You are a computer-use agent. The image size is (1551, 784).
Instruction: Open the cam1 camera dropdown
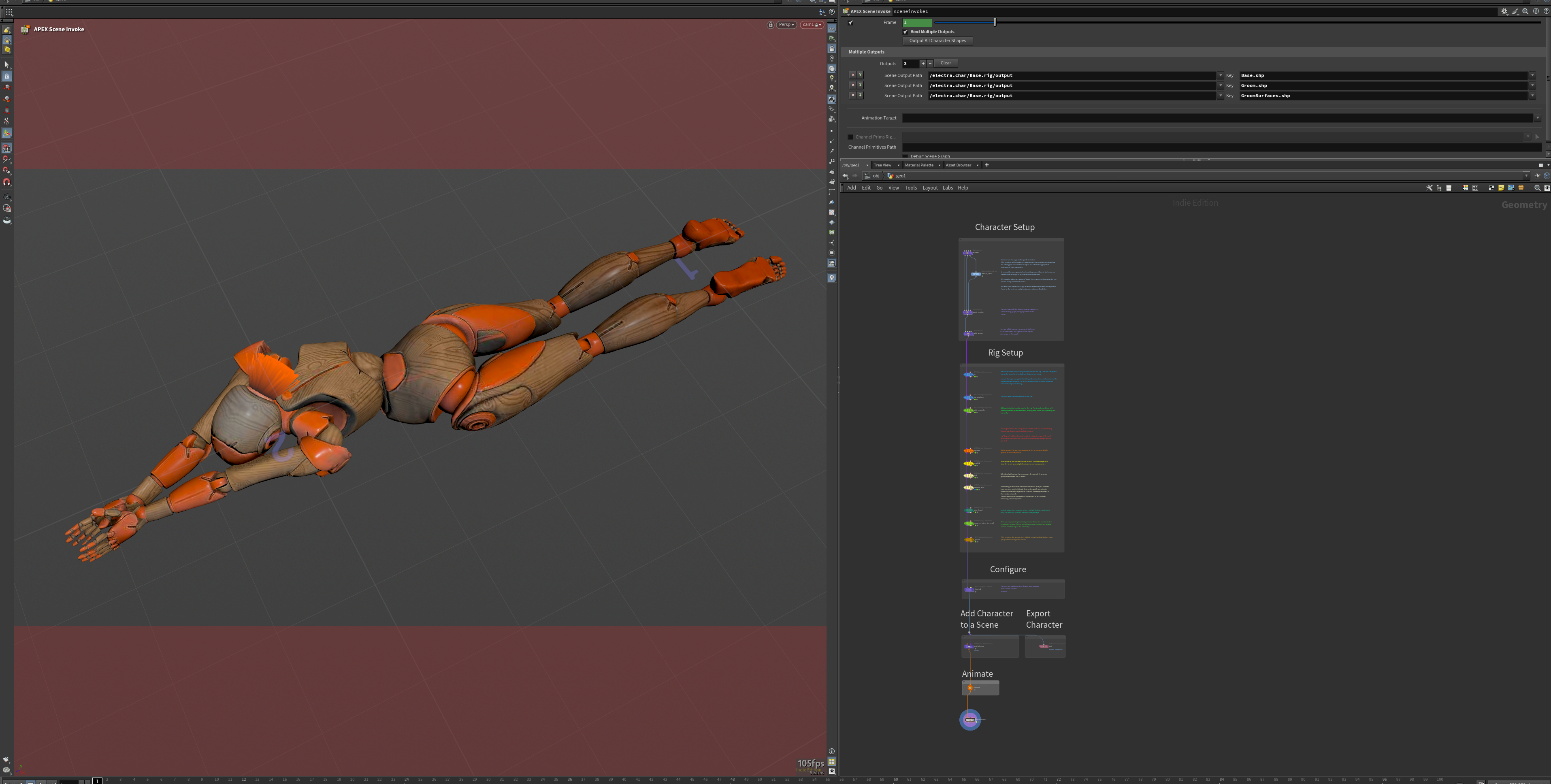pyautogui.click(x=812, y=25)
